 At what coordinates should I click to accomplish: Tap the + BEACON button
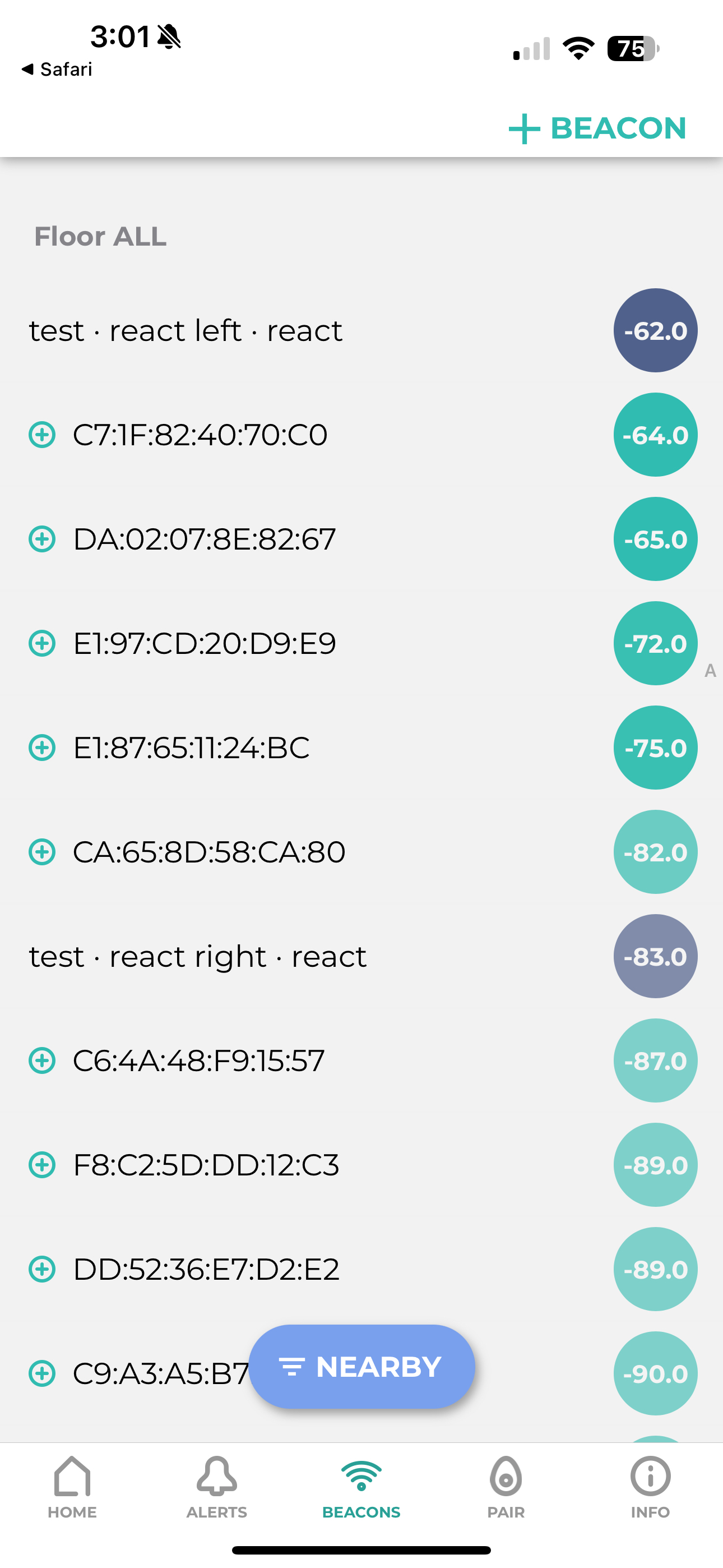pyautogui.click(x=597, y=128)
